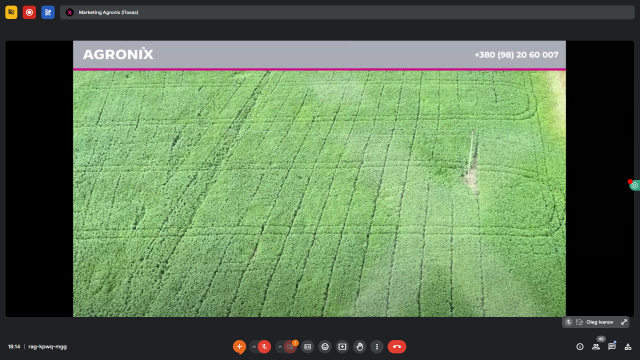
Task: Raise your hand
Action: 360,347
